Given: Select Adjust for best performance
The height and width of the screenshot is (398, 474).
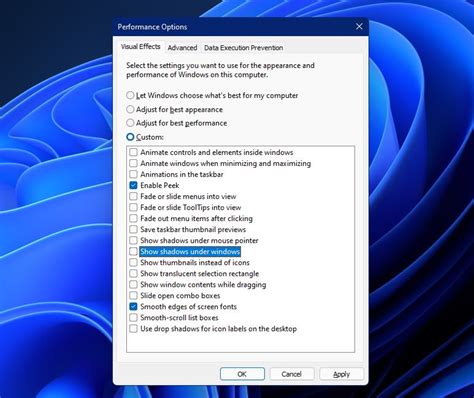Looking at the screenshot, I should coord(130,123).
